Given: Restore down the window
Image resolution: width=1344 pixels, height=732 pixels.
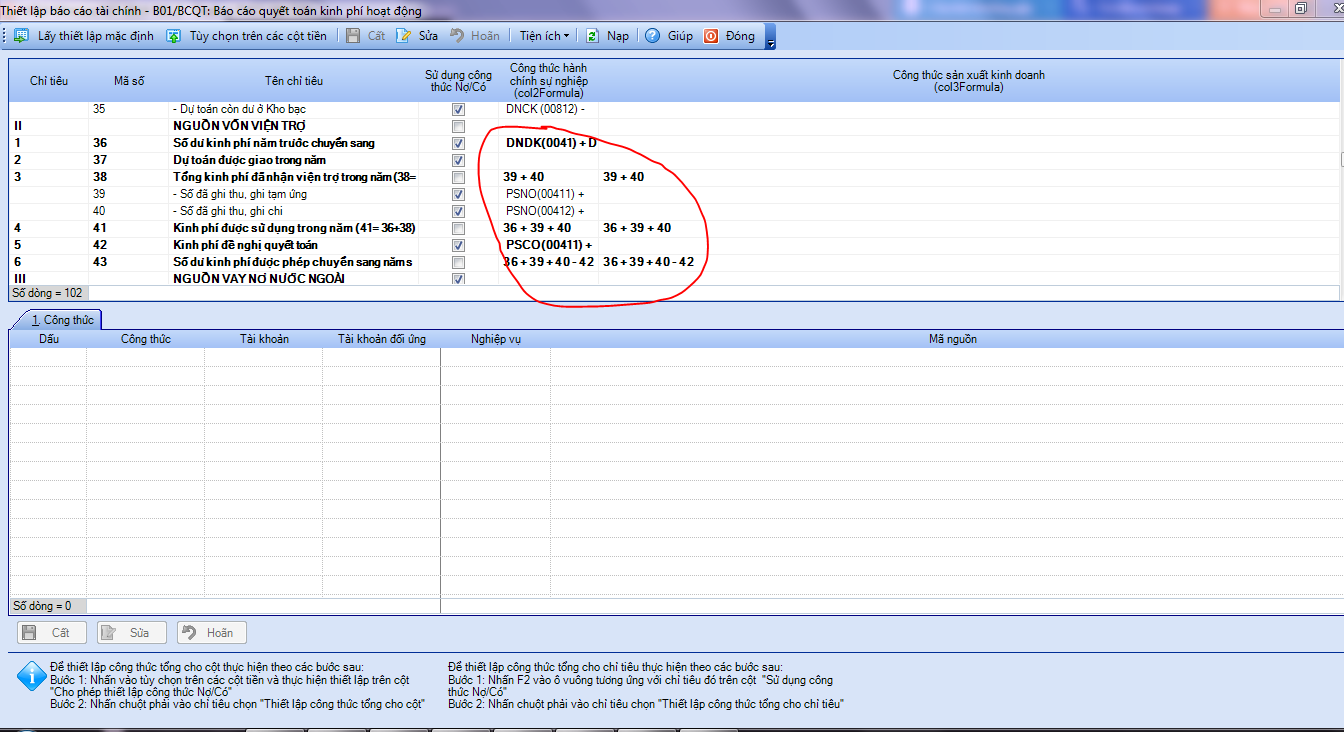Looking at the screenshot, I should [x=1301, y=8].
